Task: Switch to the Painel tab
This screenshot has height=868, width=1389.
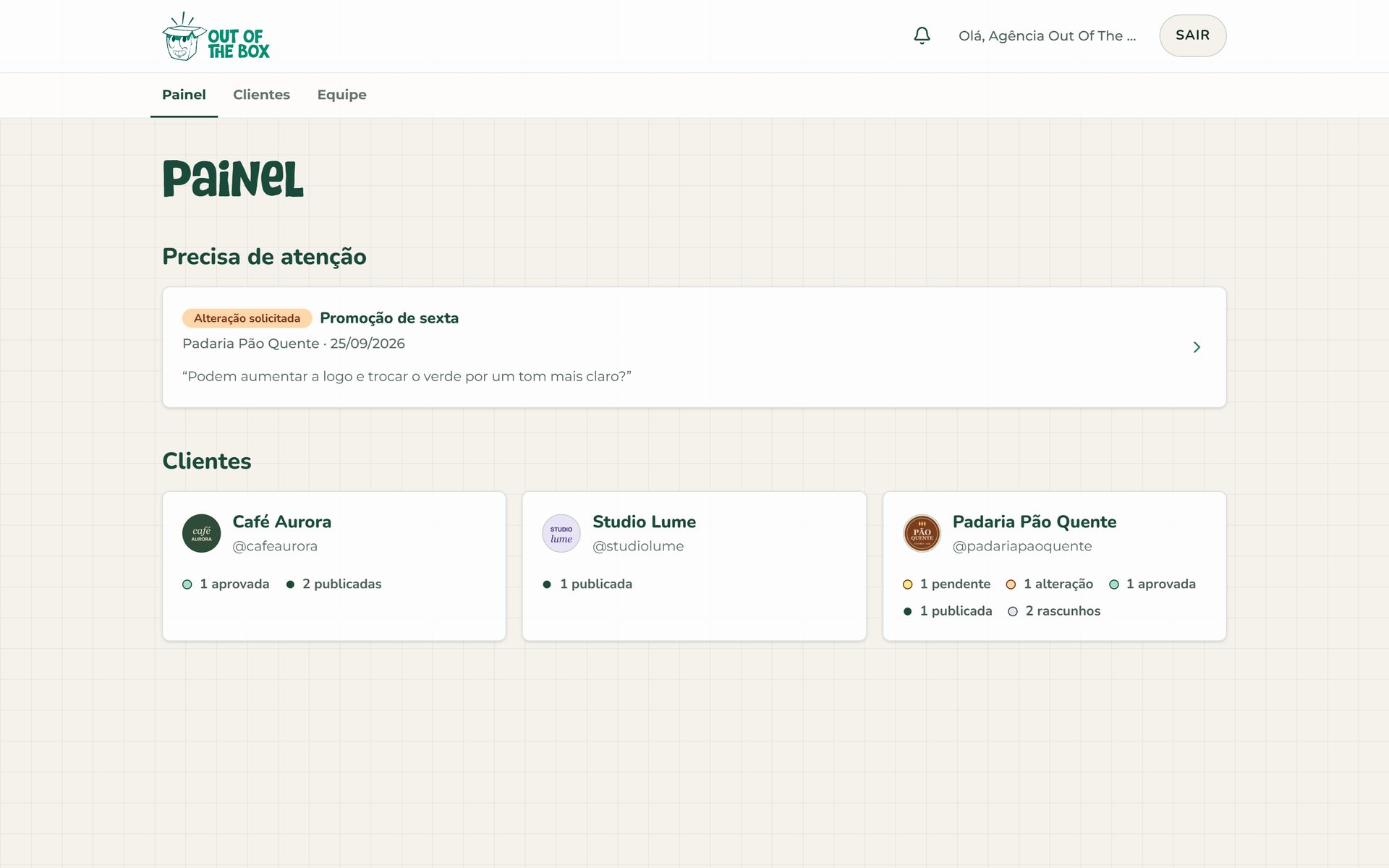Action: click(x=184, y=95)
